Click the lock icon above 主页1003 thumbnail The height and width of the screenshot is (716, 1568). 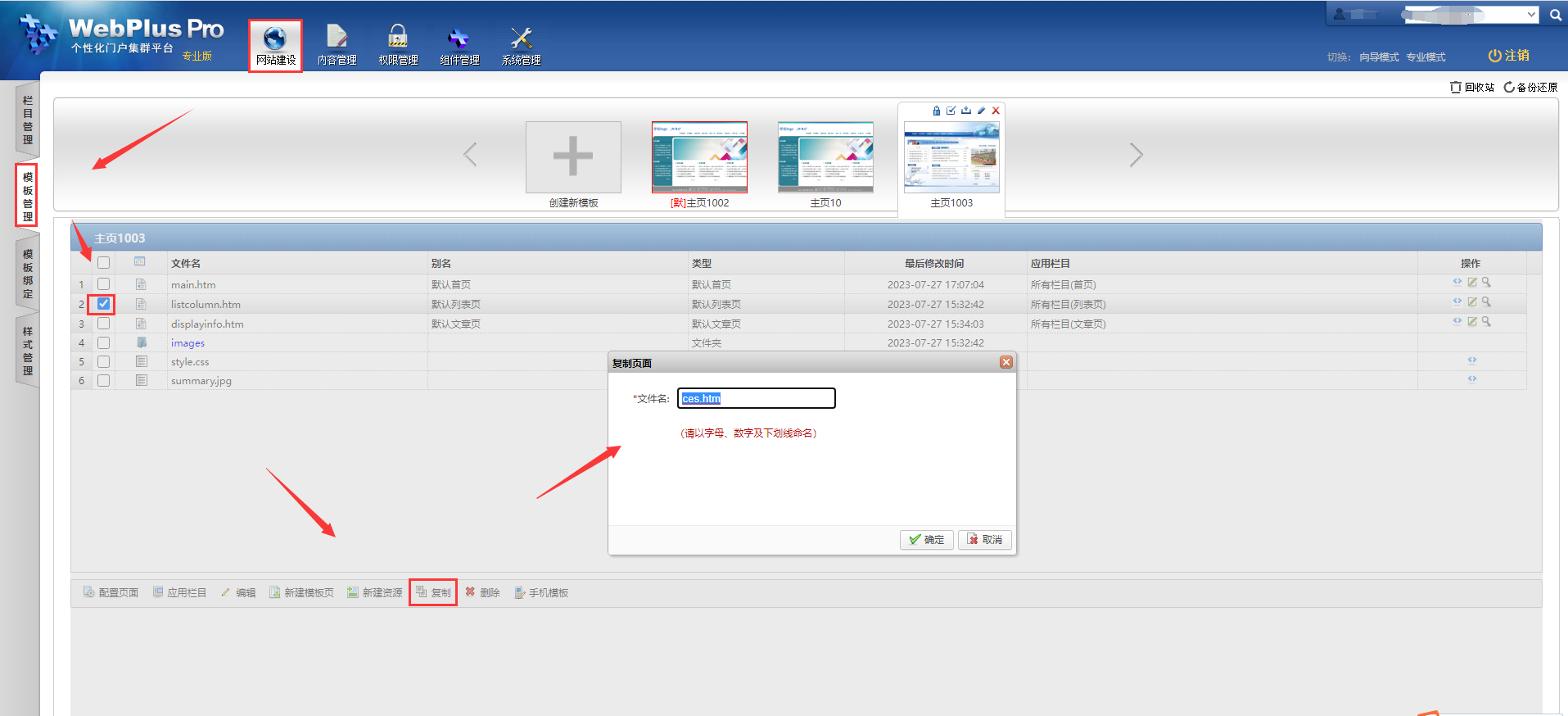(x=937, y=111)
